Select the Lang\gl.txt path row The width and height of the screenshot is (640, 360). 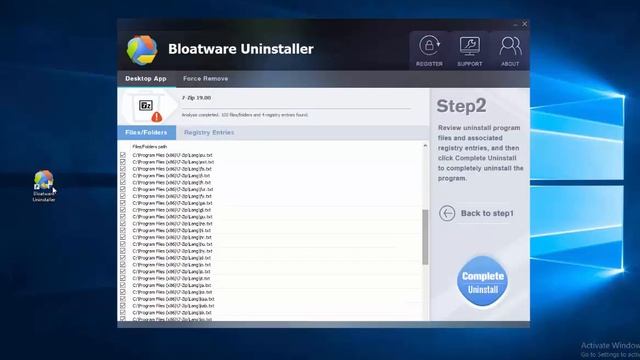click(x=171, y=210)
